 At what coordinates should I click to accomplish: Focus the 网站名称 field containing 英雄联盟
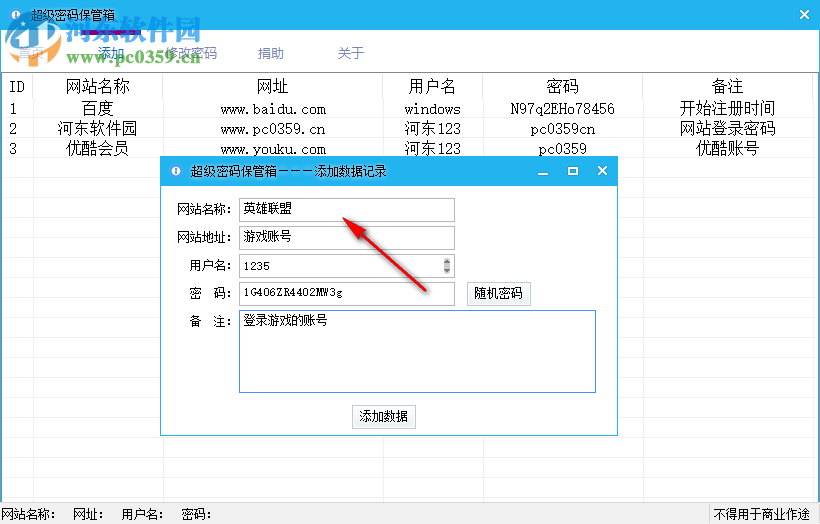coord(347,209)
